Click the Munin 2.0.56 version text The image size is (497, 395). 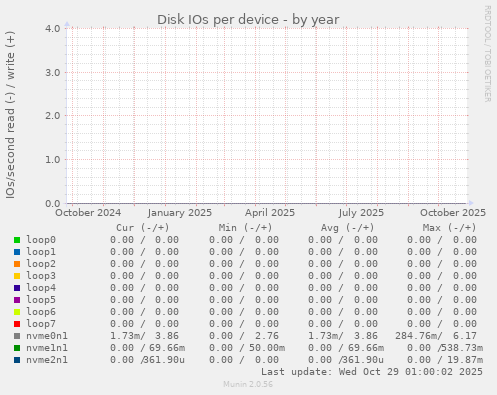248,384
